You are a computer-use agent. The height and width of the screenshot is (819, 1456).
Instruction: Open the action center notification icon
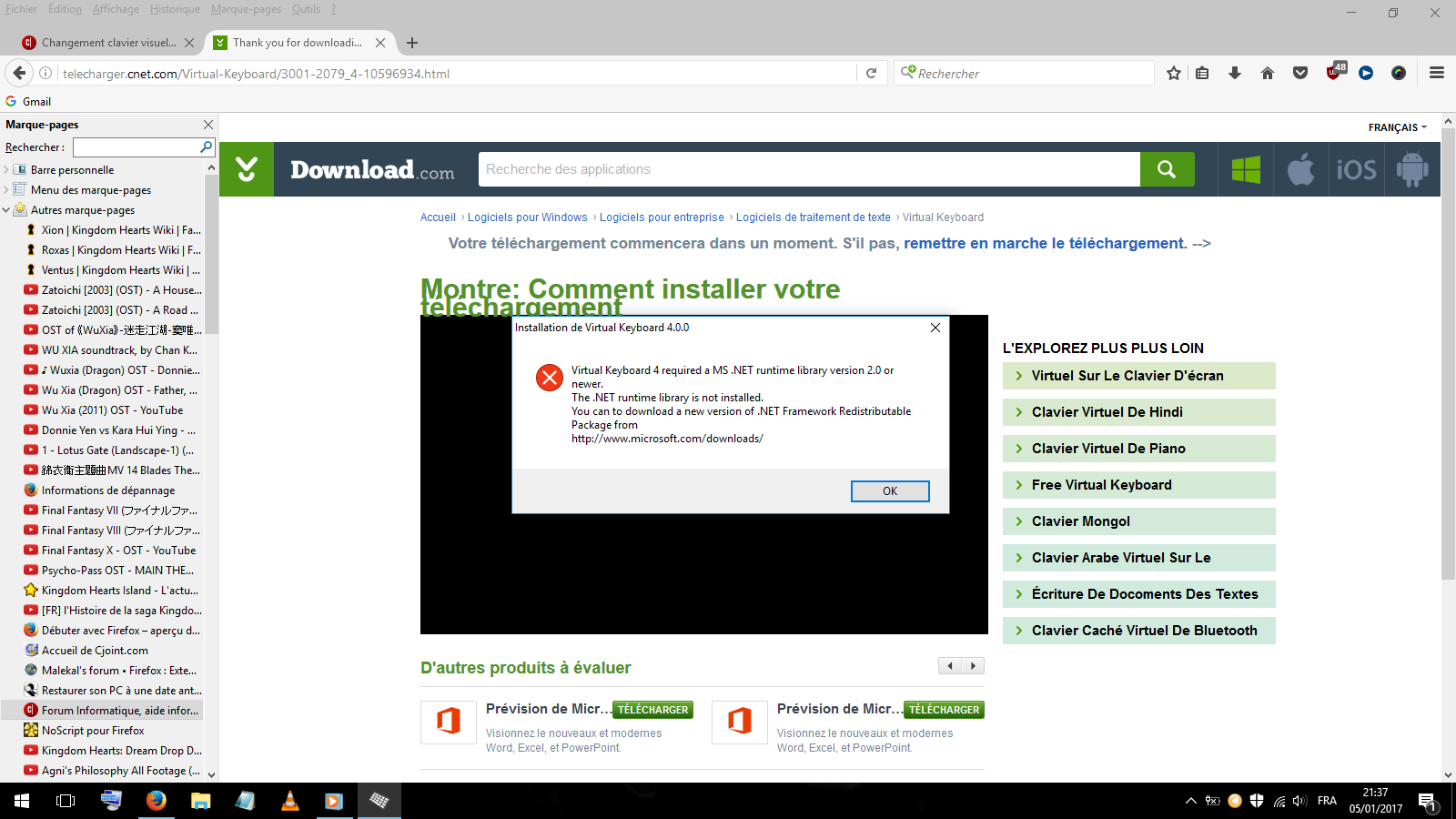click(x=1428, y=802)
